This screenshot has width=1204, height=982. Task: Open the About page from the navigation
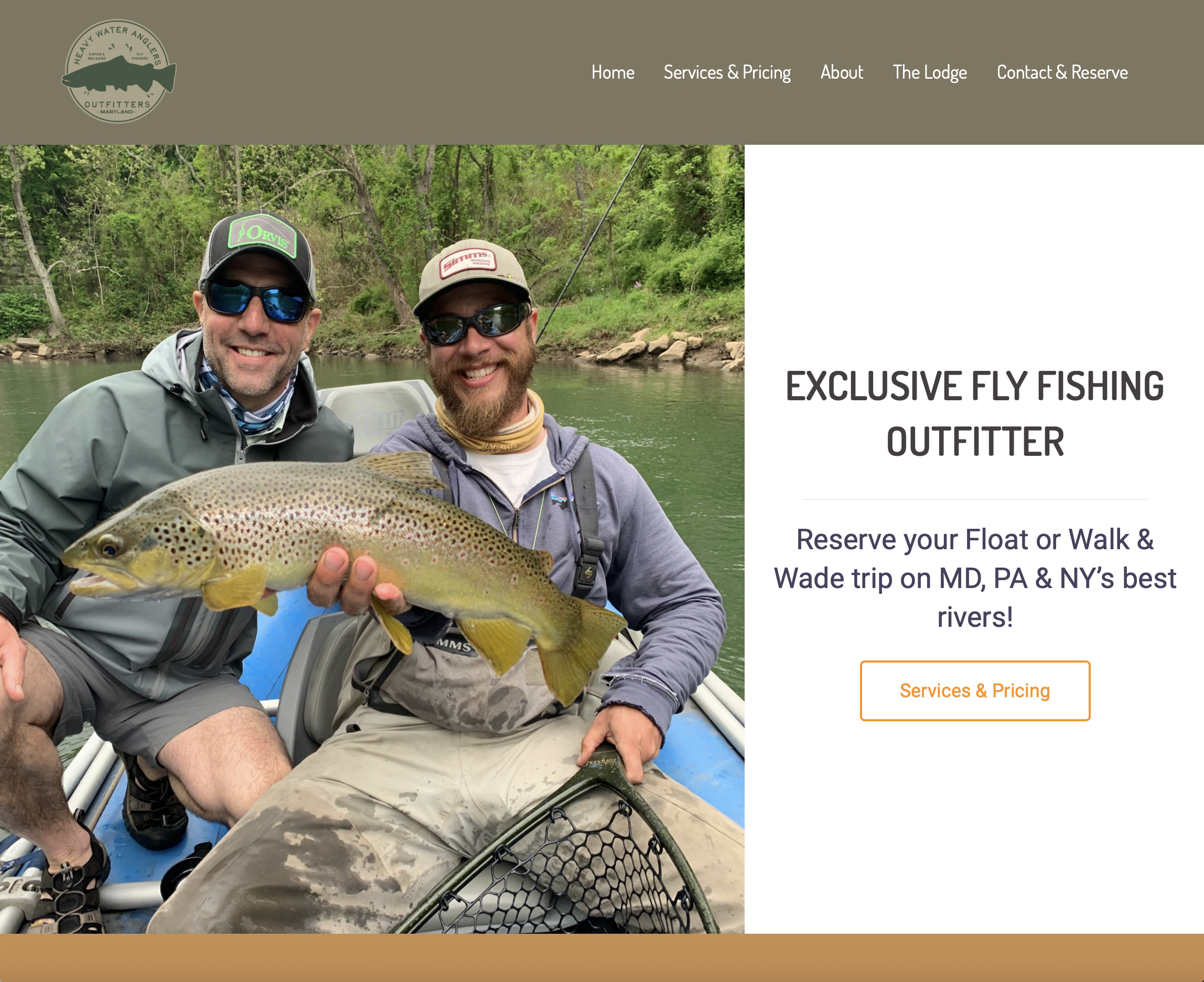842,72
